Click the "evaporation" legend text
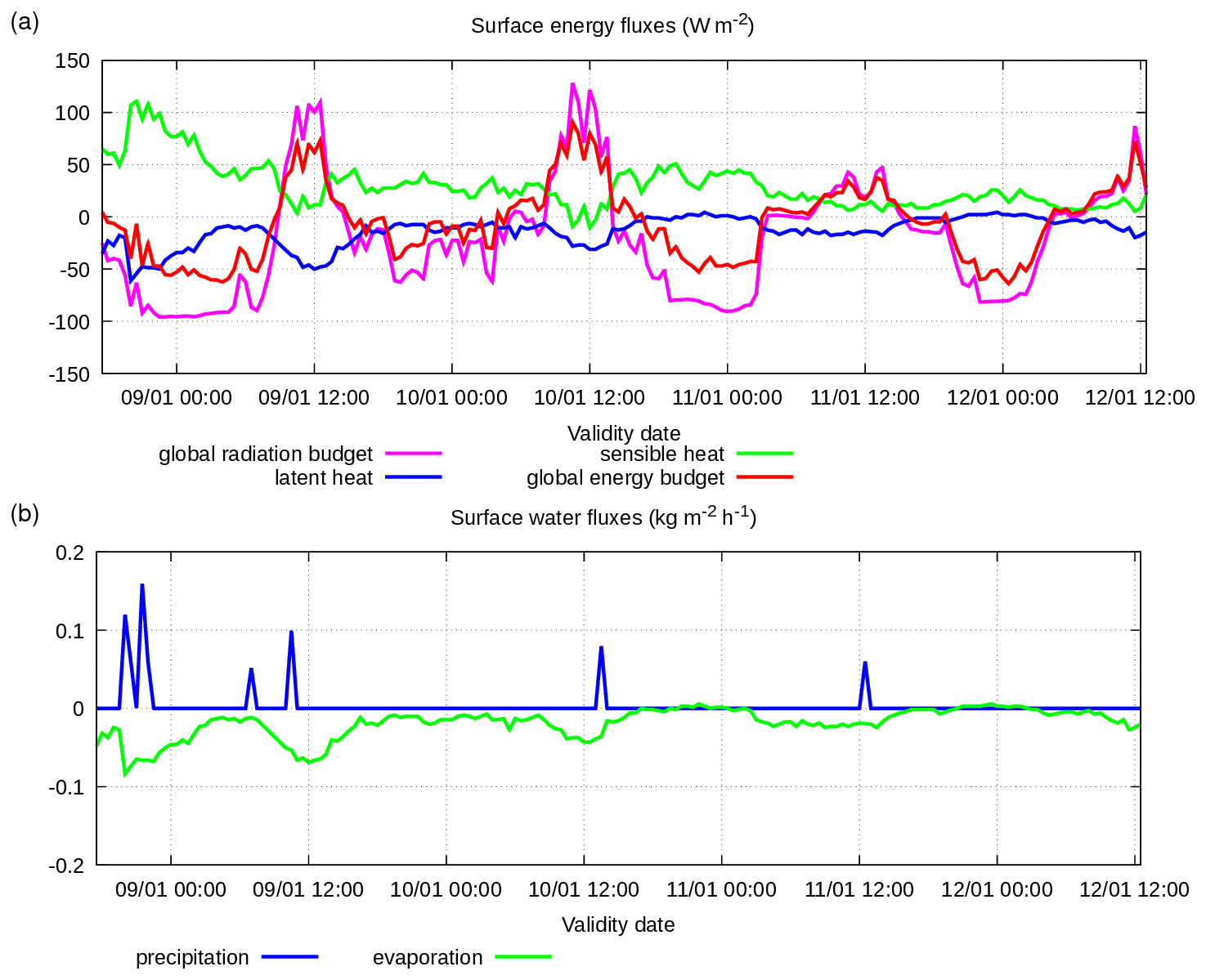The width and height of the screenshot is (1206, 980). [427, 957]
